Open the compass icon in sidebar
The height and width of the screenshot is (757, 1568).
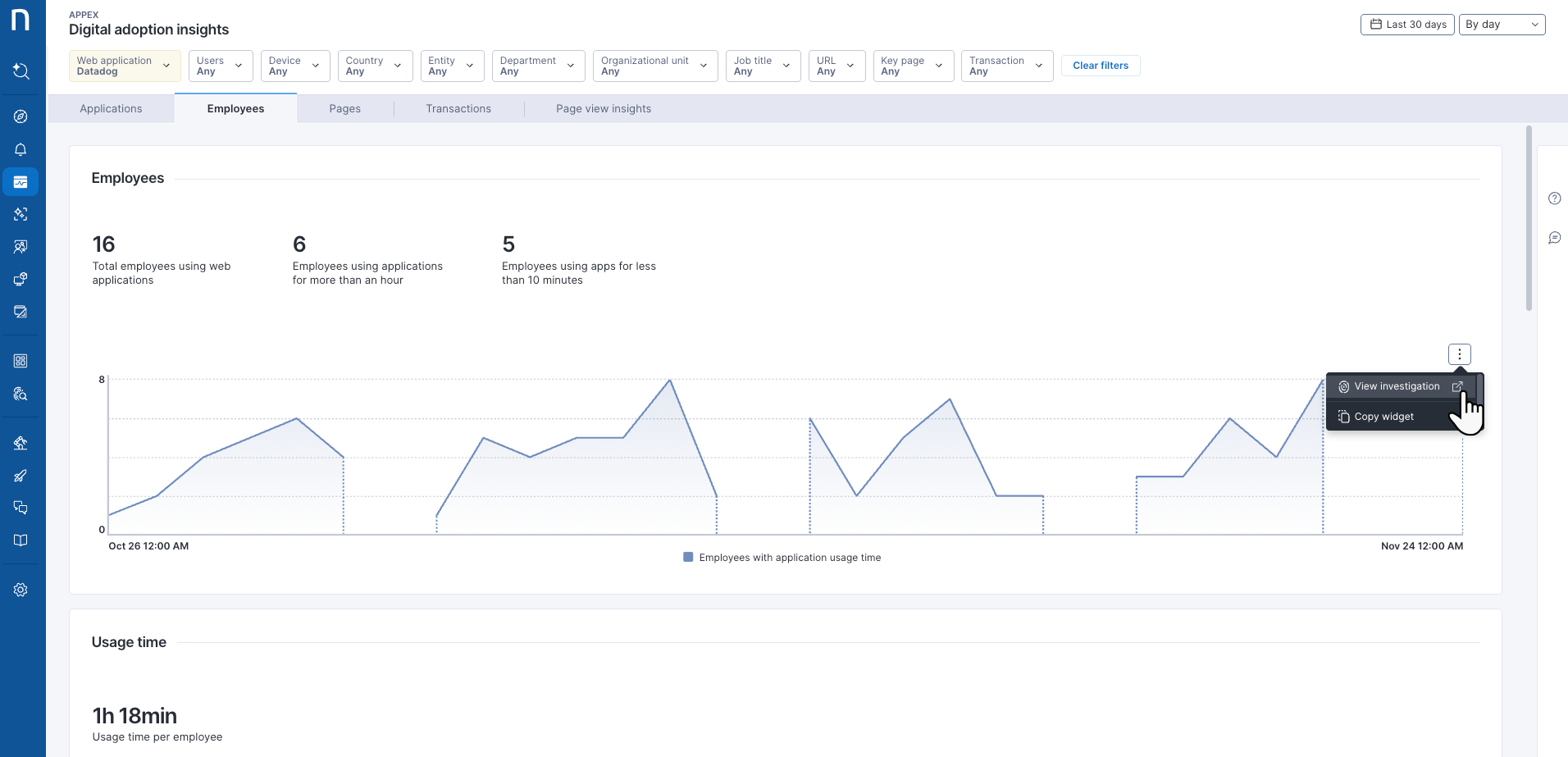tap(21, 116)
